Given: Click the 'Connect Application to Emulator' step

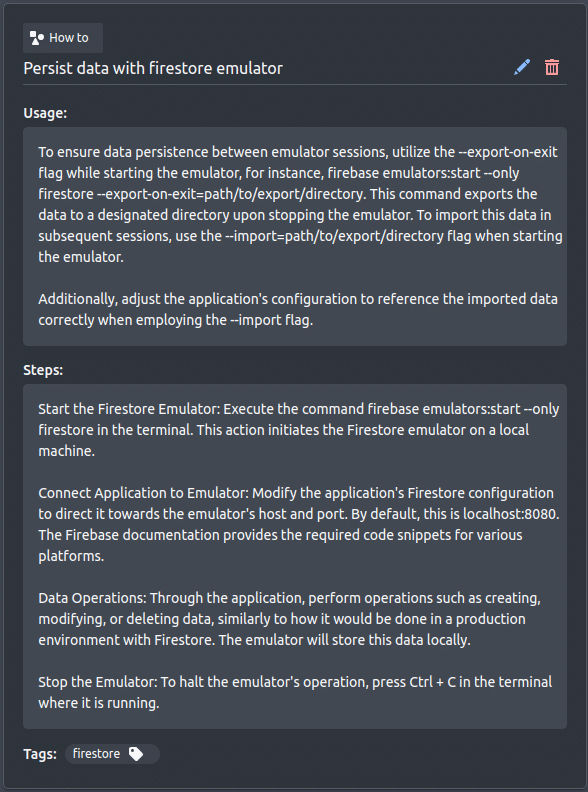Looking at the screenshot, I should pos(299,524).
